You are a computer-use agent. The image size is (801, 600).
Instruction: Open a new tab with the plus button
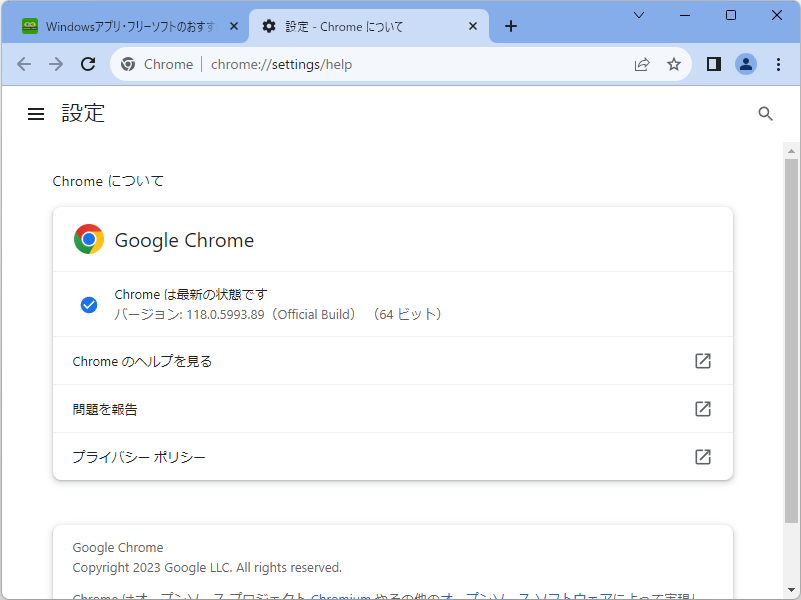pyautogui.click(x=510, y=26)
